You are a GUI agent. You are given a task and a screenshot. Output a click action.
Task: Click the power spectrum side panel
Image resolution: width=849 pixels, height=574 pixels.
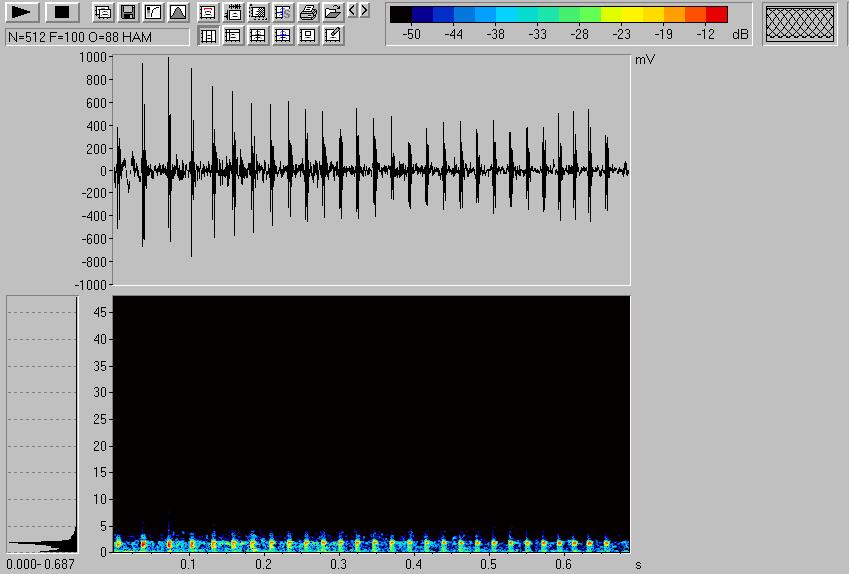pyautogui.click(x=42, y=424)
